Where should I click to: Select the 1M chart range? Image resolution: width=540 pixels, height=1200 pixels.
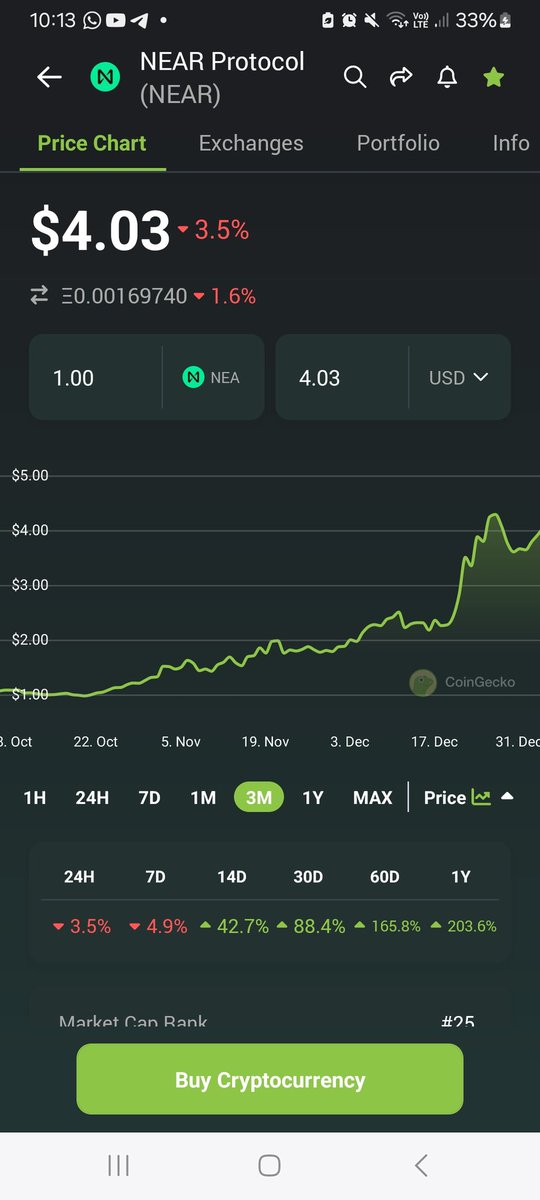pyautogui.click(x=203, y=797)
